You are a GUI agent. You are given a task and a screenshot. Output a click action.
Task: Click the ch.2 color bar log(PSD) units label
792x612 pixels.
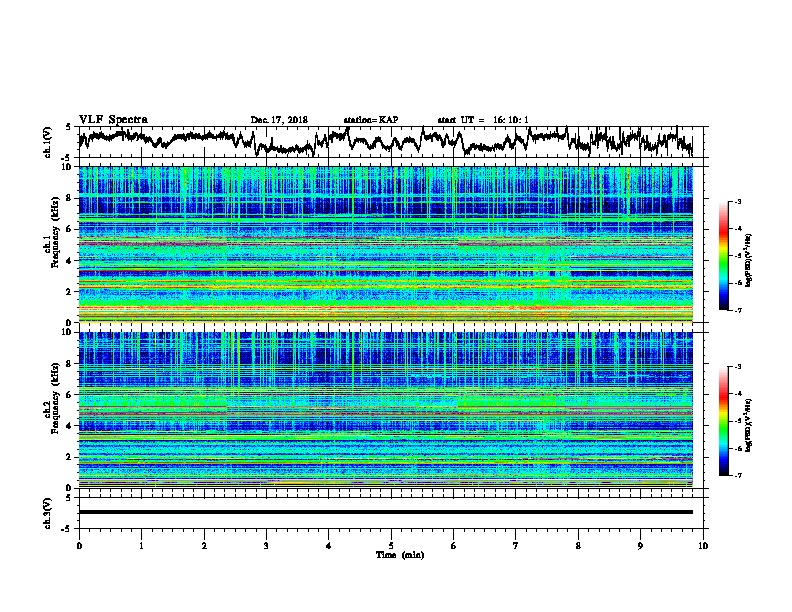(x=749, y=425)
